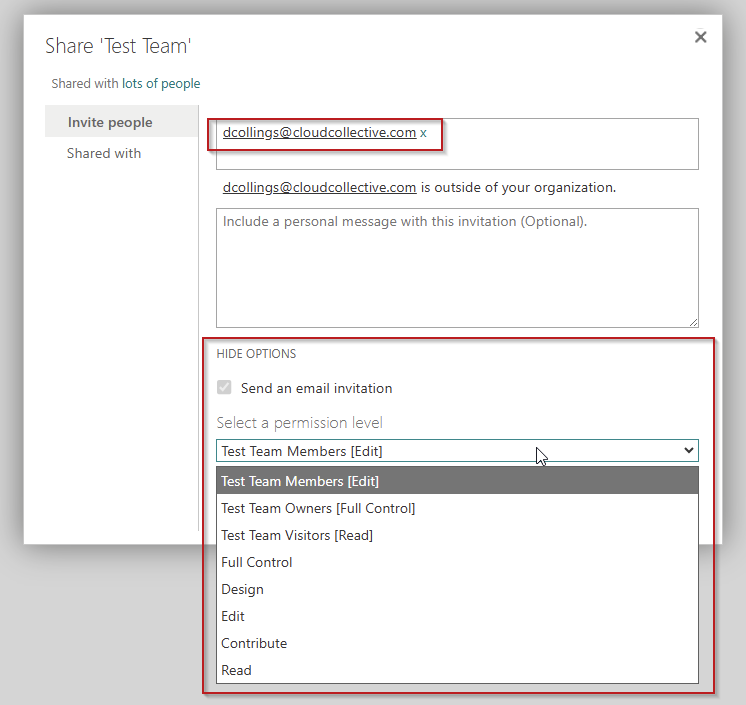
Task: Click dcollings@cloudcollective.com recipient in invite box
Action: pyautogui.click(x=319, y=132)
